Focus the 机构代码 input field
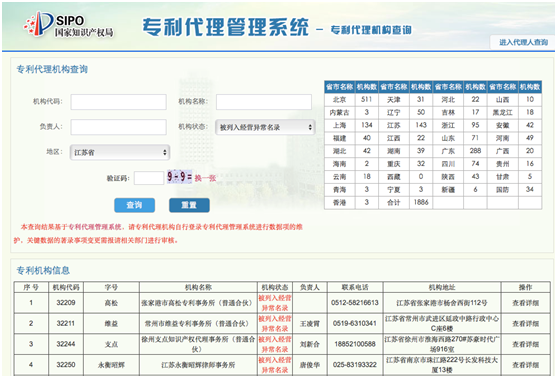 [118, 102]
